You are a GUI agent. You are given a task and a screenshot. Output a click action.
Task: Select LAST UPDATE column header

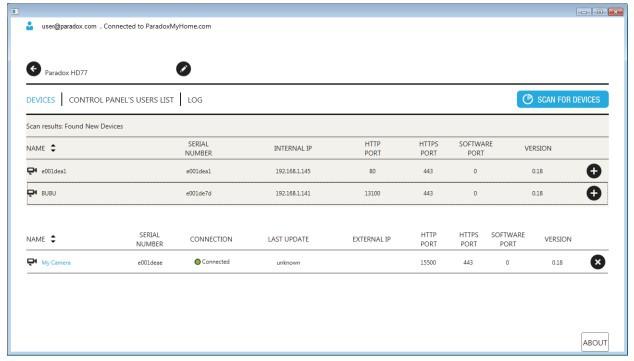288,239
